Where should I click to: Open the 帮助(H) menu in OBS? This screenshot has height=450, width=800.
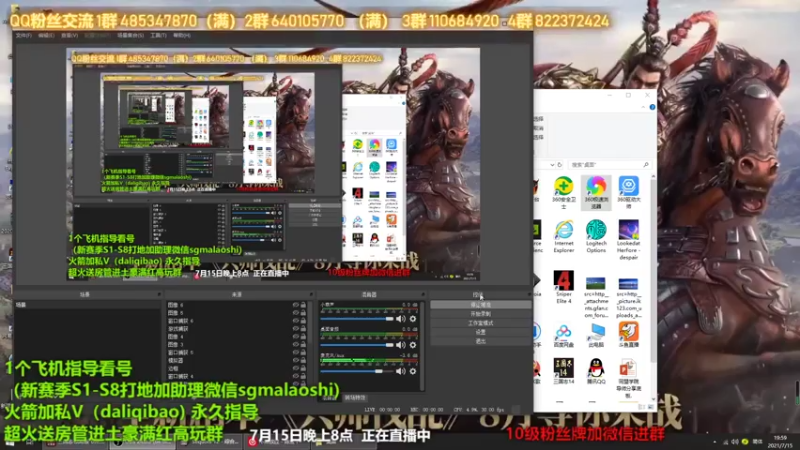click(182, 36)
